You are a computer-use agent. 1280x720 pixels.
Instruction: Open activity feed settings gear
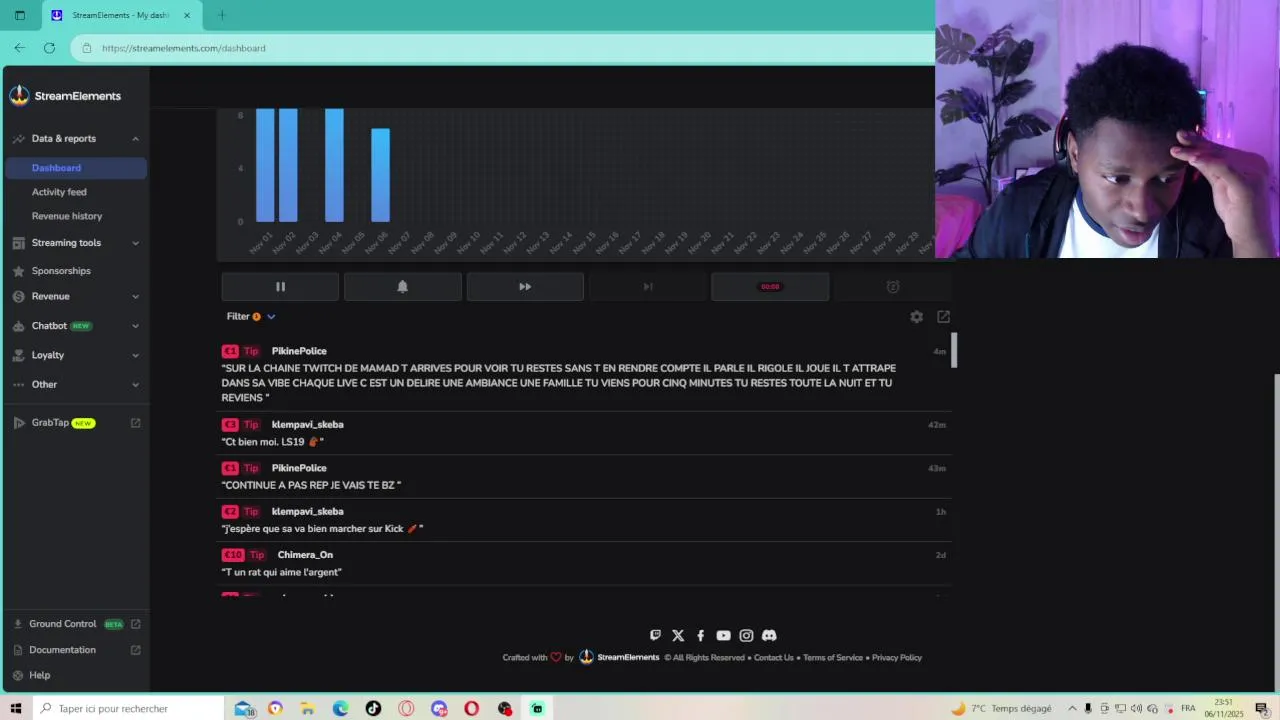[x=917, y=317]
